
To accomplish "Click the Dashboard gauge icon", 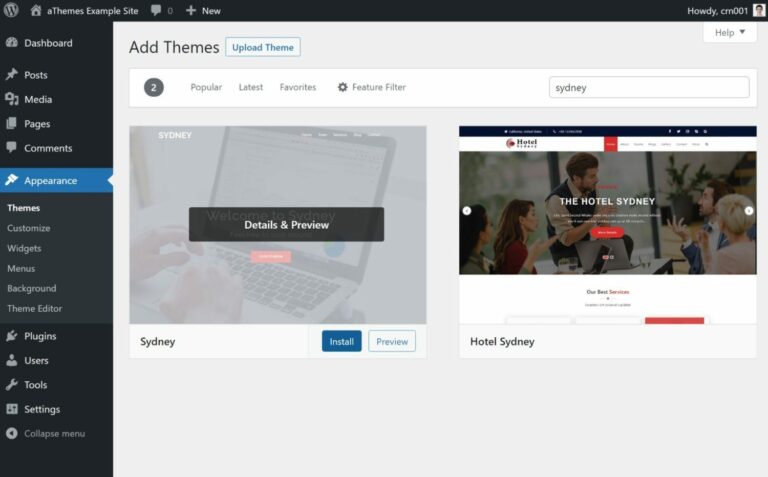I will [12, 43].
